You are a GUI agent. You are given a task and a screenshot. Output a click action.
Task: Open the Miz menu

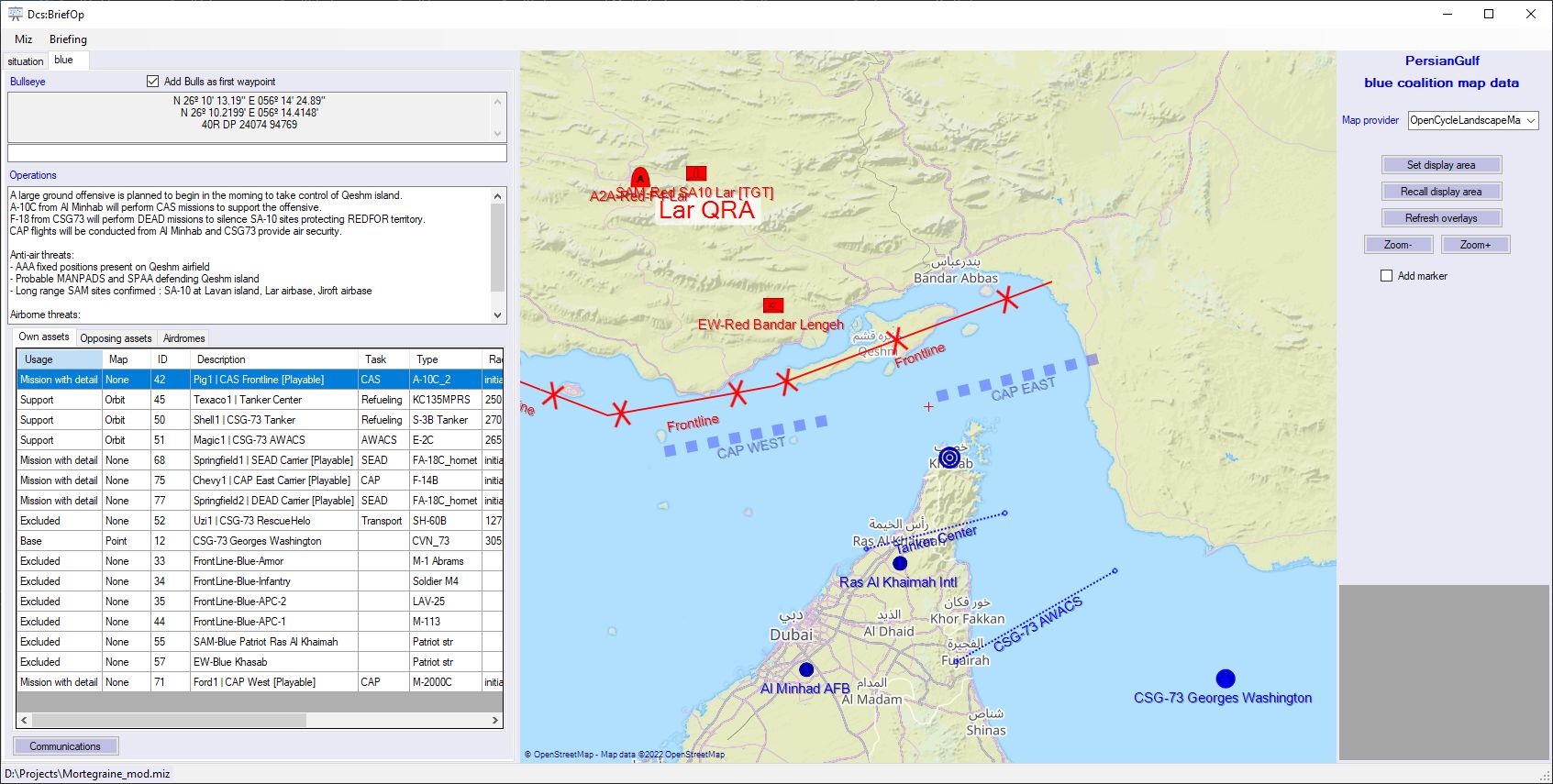coord(24,39)
